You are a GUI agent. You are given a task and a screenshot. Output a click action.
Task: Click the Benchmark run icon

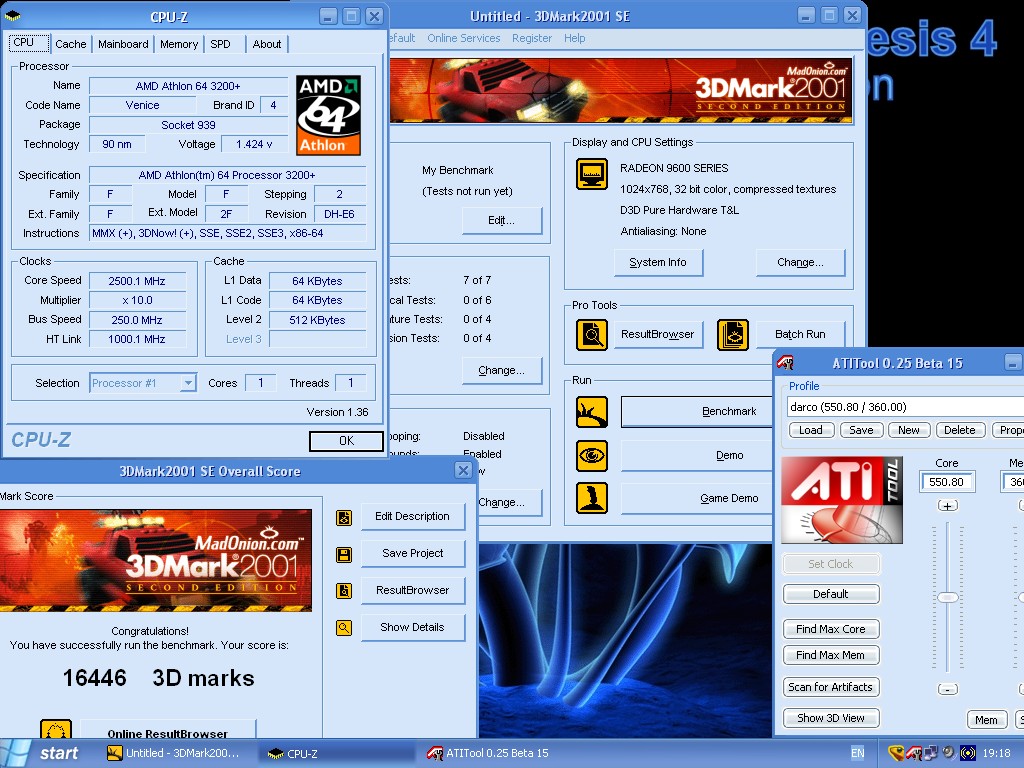point(592,412)
